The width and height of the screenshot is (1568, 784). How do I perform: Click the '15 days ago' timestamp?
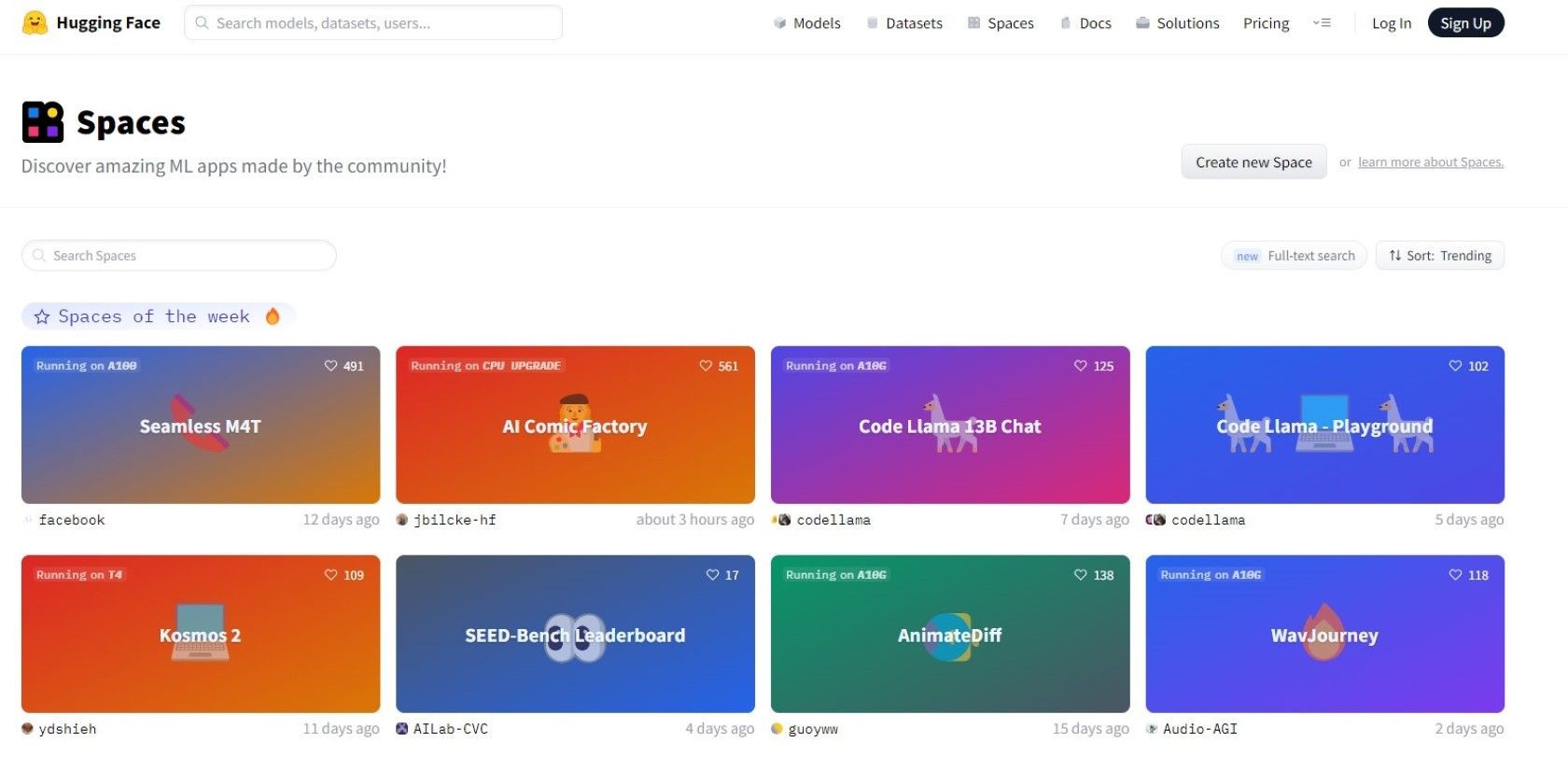click(x=1090, y=729)
